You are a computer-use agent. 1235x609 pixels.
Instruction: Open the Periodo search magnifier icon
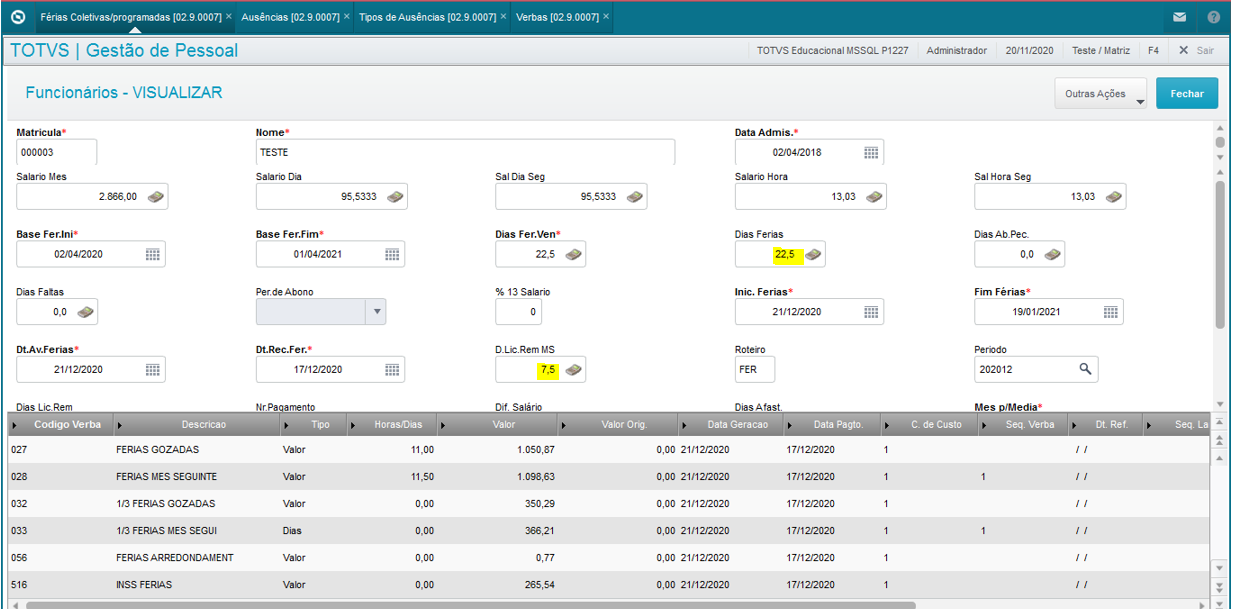tap(1086, 369)
